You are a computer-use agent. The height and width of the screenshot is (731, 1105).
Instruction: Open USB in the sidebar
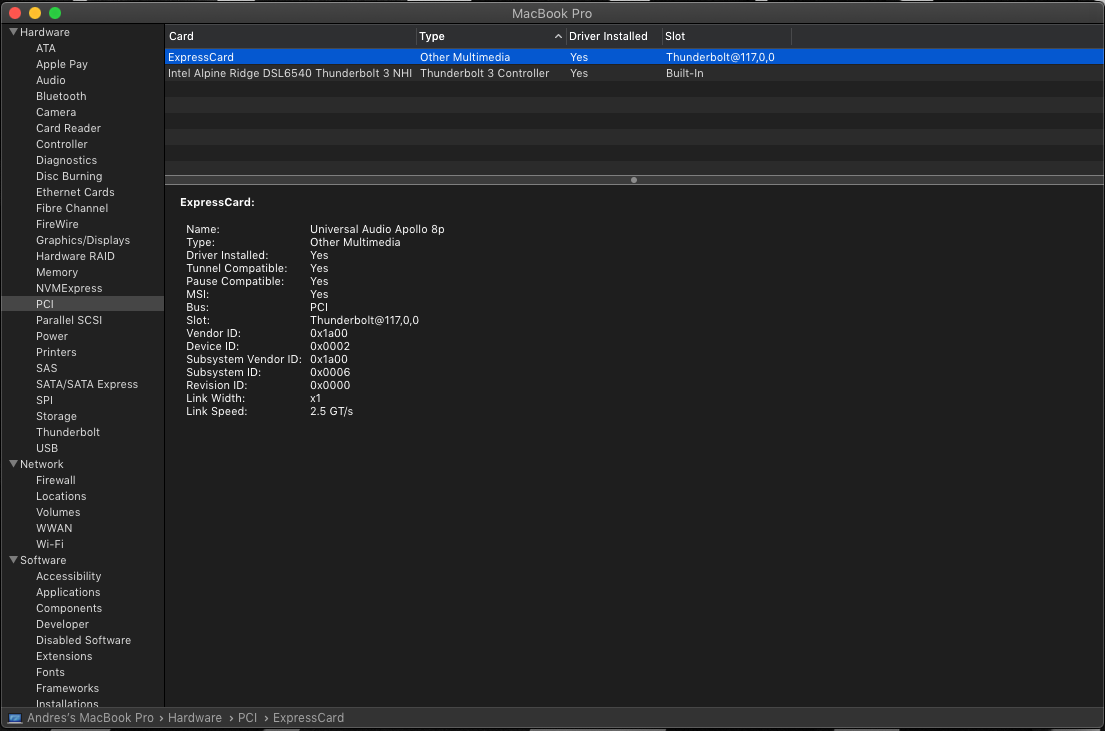47,448
